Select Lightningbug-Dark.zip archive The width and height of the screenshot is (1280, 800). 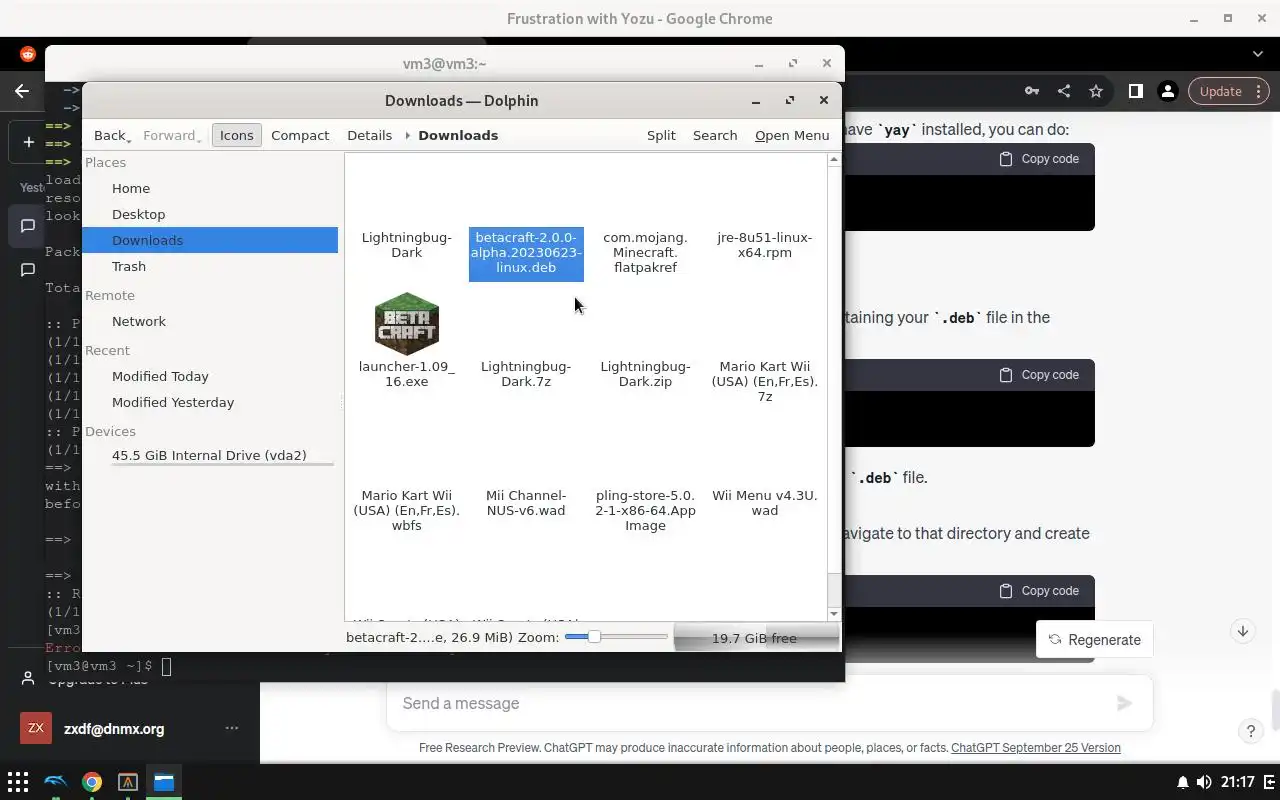click(645, 374)
